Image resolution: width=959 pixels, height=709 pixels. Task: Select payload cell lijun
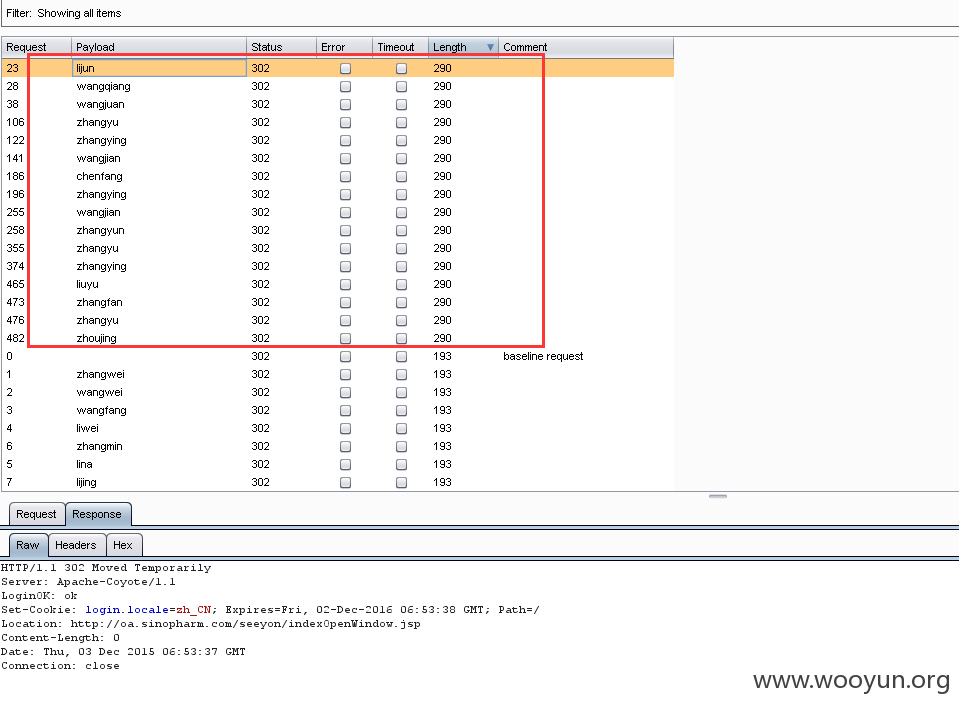pos(159,68)
